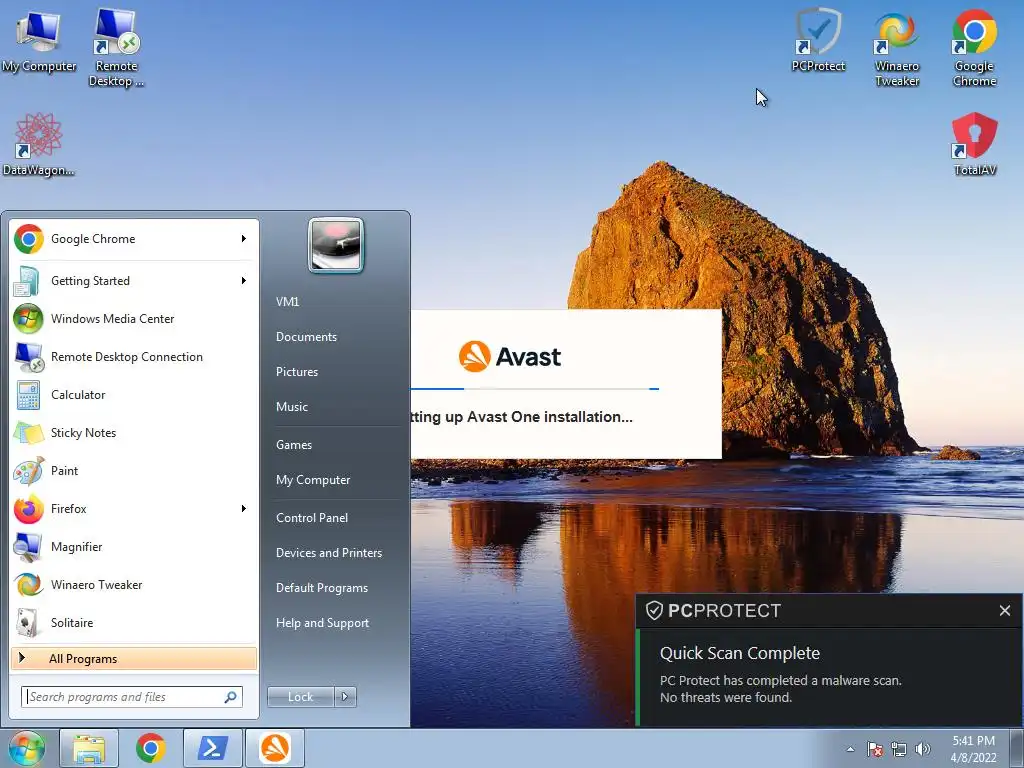Open the PCProtect desktop shortcut
Image resolution: width=1024 pixels, height=768 pixels.
coord(818,39)
